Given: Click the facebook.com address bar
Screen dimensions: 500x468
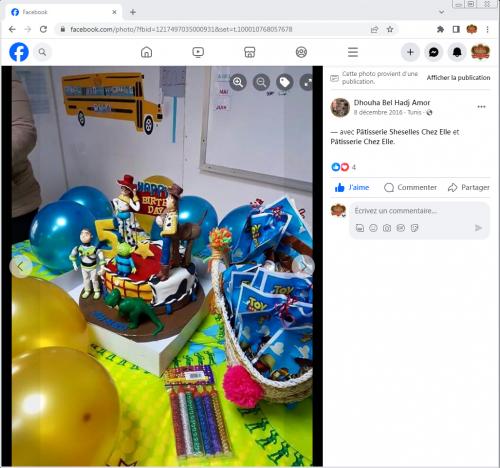Looking at the screenshot, I should tap(213, 29).
